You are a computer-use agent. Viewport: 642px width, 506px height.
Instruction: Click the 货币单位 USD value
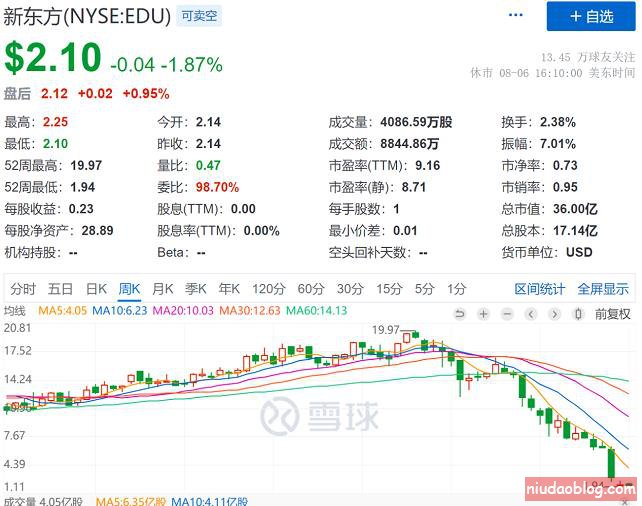pyautogui.click(x=579, y=252)
